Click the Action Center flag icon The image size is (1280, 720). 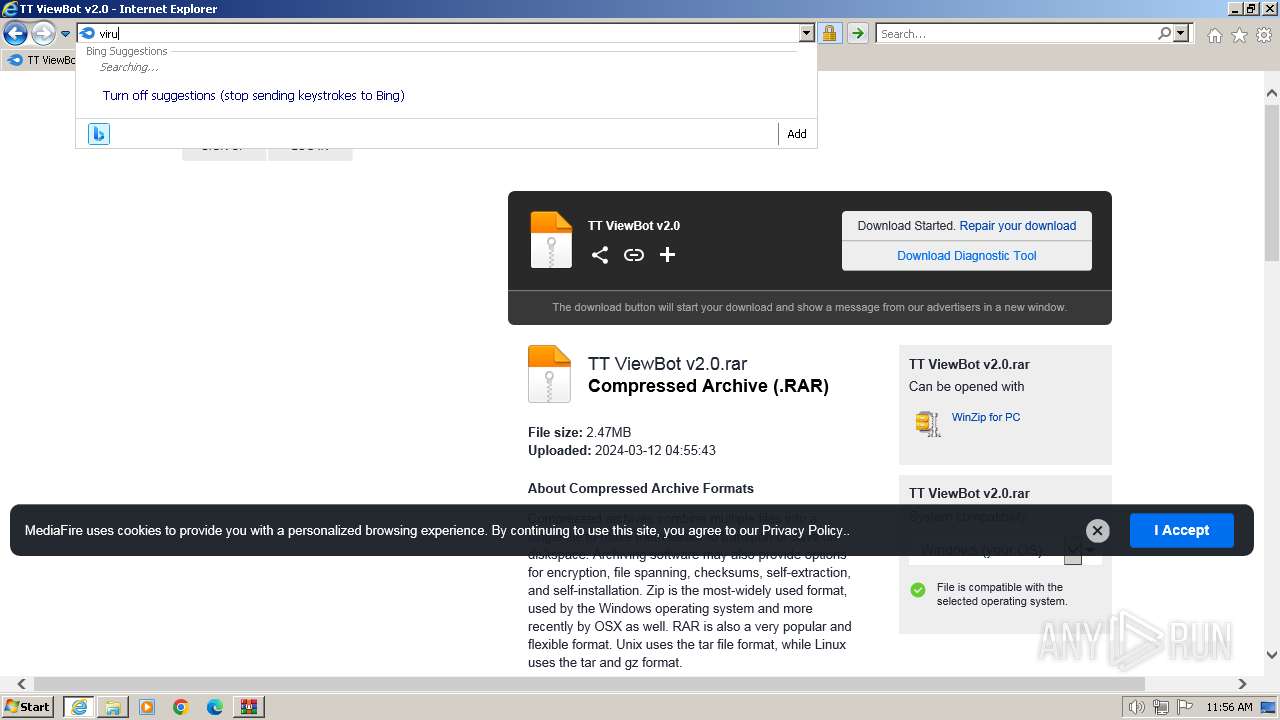tap(1184, 707)
